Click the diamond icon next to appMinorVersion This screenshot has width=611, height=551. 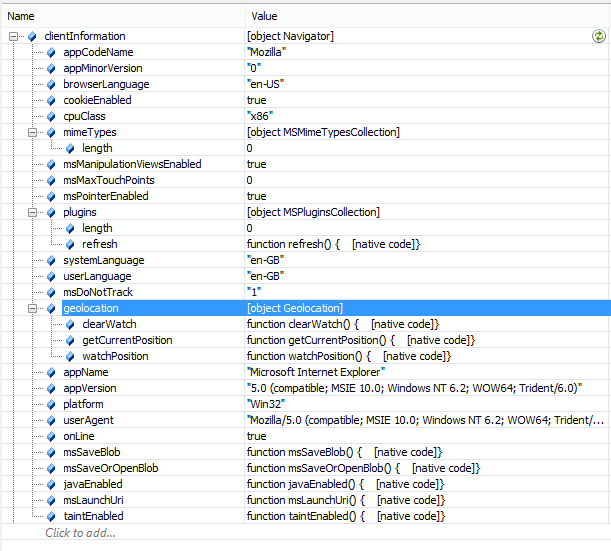(51, 69)
